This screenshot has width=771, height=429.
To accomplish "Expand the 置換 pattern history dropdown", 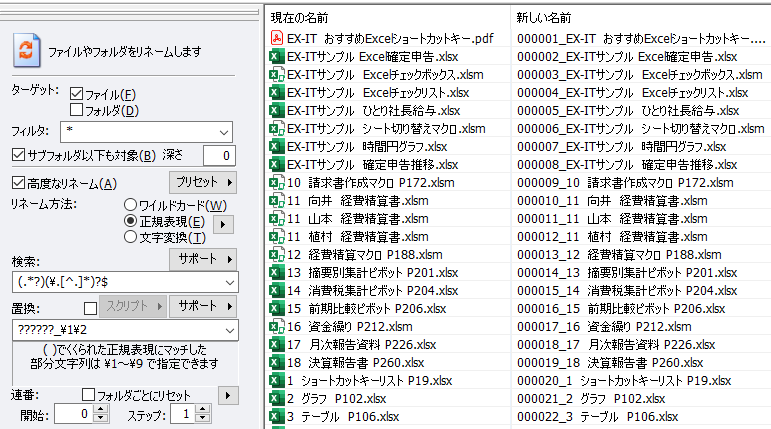I will point(230,330).
